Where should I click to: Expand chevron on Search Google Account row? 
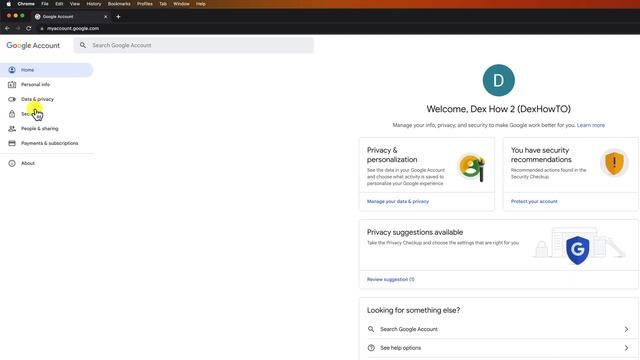(x=626, y=329)
